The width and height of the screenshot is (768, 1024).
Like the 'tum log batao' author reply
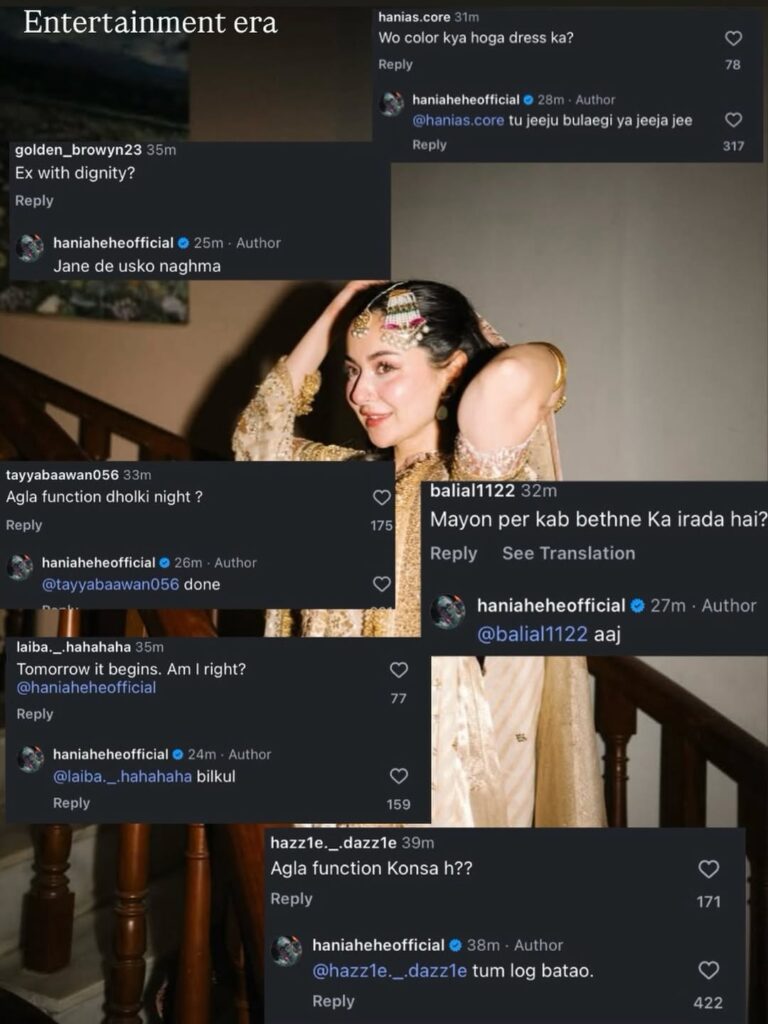(x=708, y=970)
